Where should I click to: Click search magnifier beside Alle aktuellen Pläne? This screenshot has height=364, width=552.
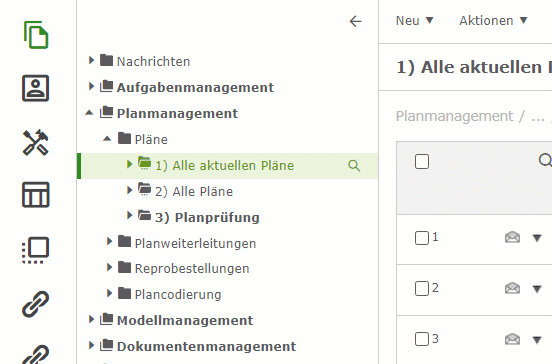354,165
